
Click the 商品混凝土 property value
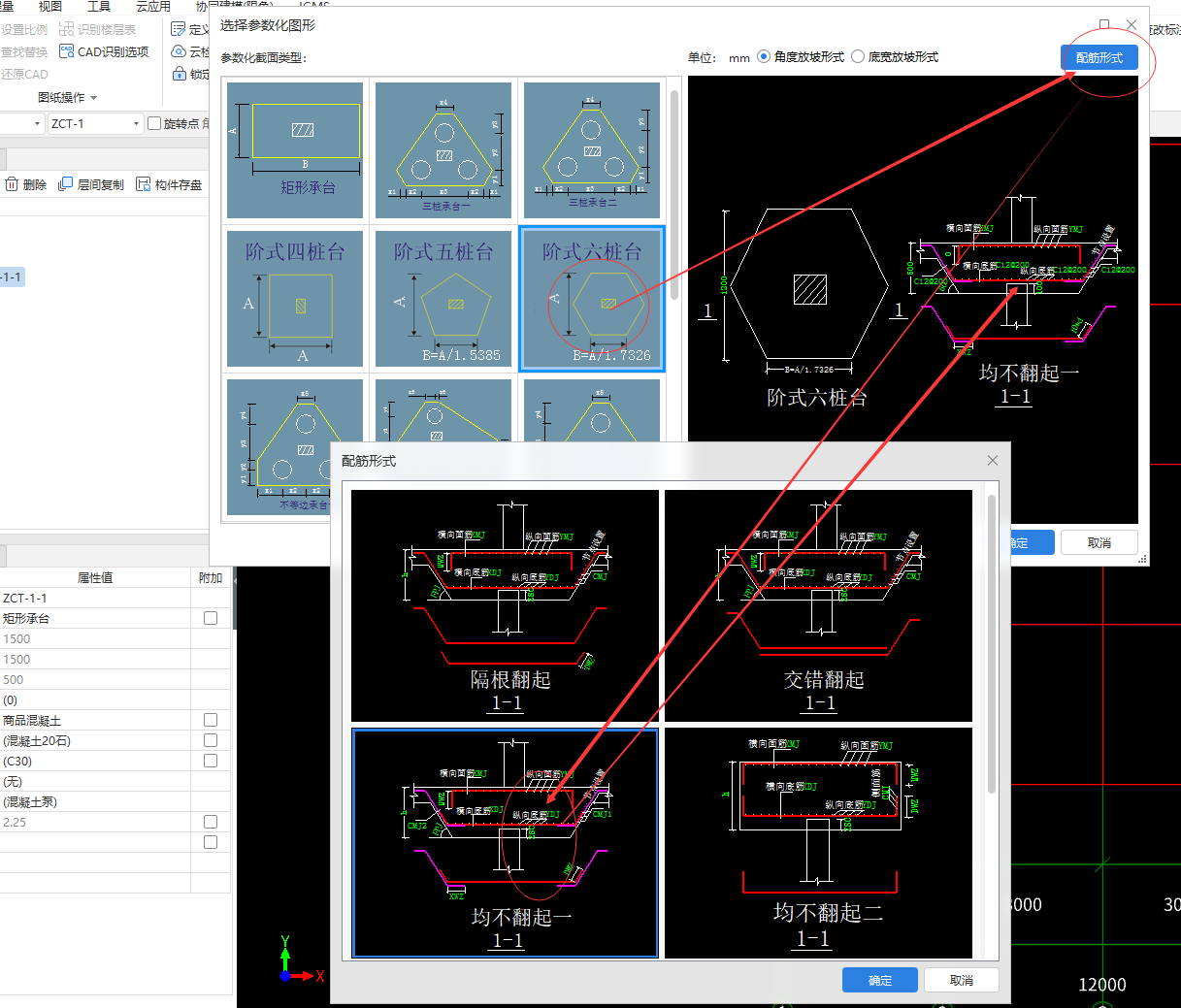[x=95, y=720]
